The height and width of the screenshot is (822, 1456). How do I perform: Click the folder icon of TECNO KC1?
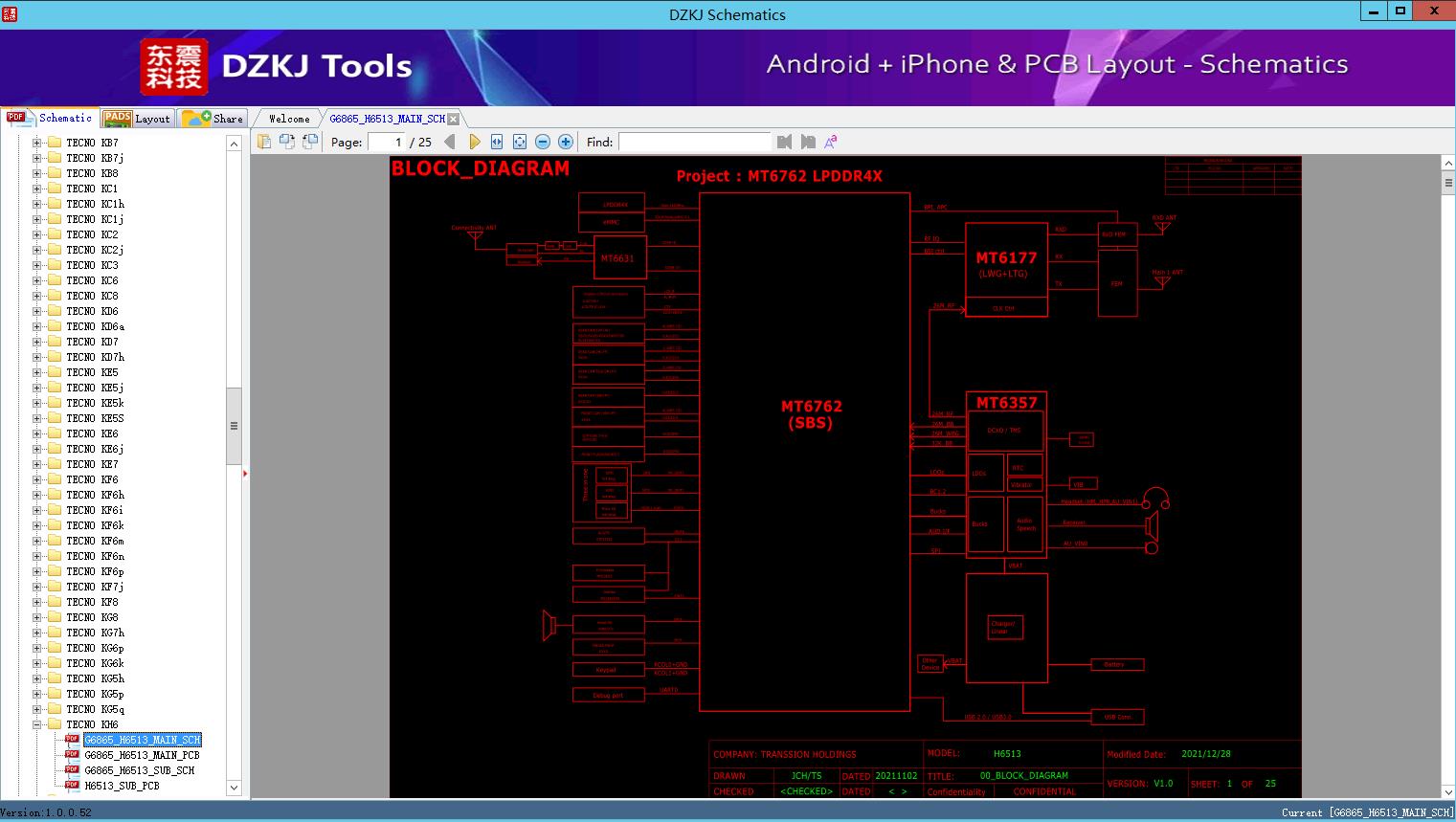[x=55, y=189]
